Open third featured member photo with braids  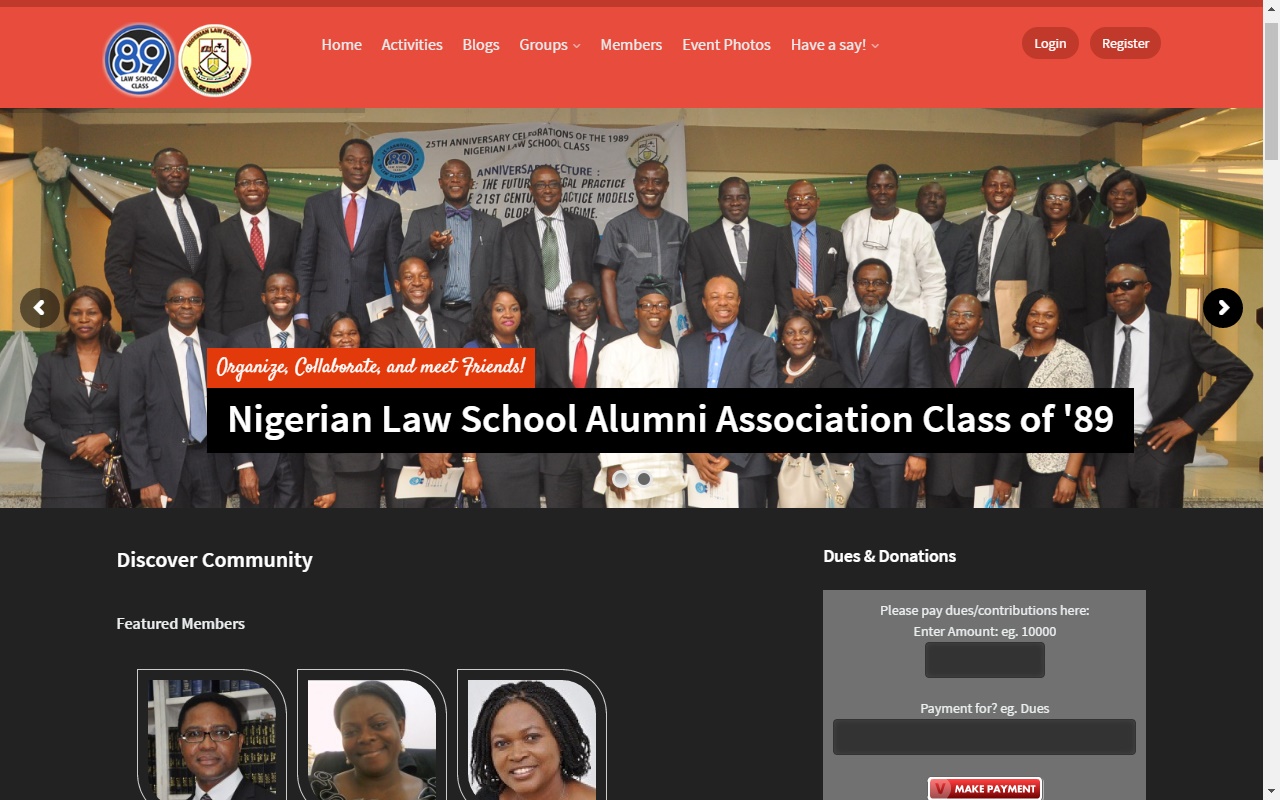(x=532, y=738)
